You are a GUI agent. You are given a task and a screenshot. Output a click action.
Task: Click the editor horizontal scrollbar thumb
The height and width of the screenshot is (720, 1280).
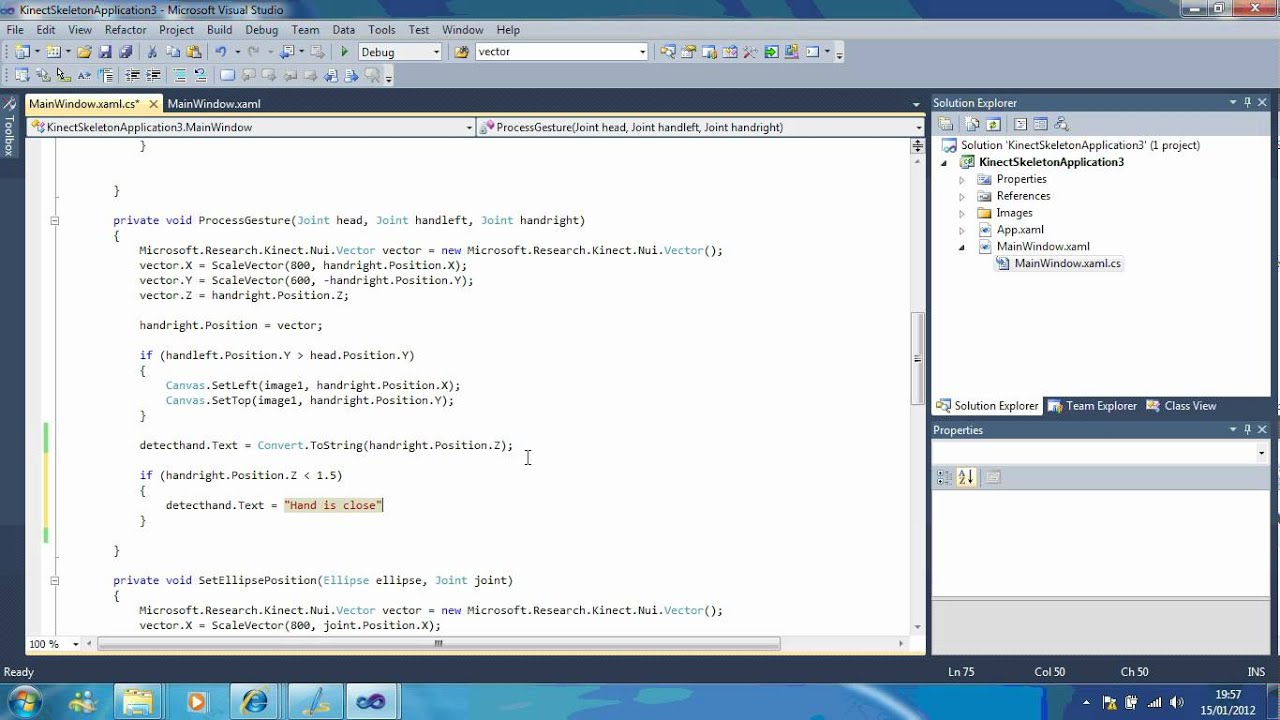[x=438, y=644]
